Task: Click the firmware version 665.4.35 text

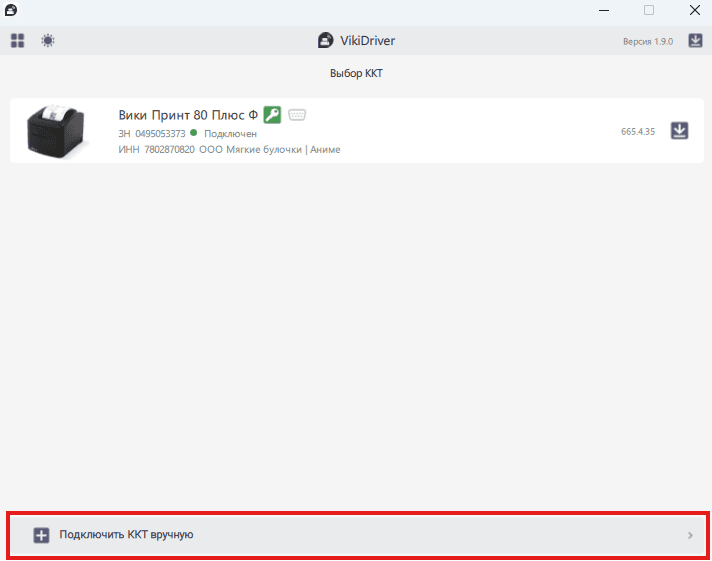Action: coord(638,131)
